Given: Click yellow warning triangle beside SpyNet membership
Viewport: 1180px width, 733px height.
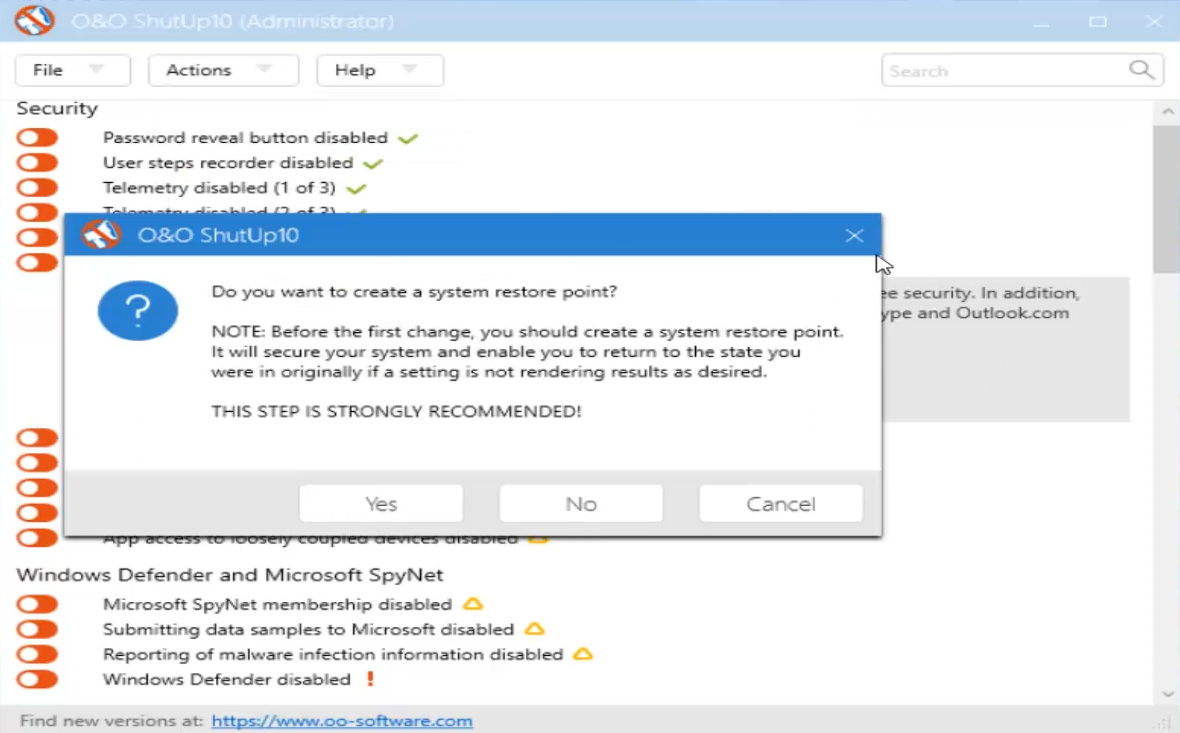Looking at the screenshot, I should click(473, 604).
